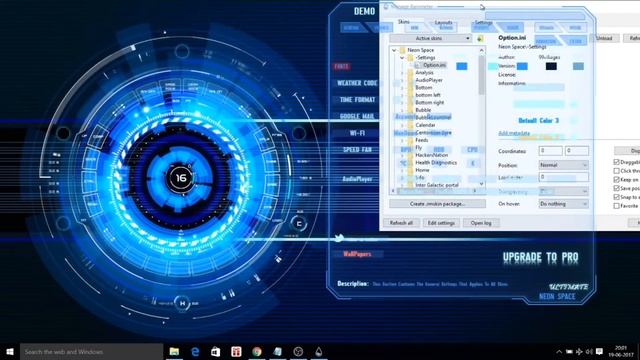Select the Inter Galactic portal folder
640x360 pixels.
(x=437, y=185)
